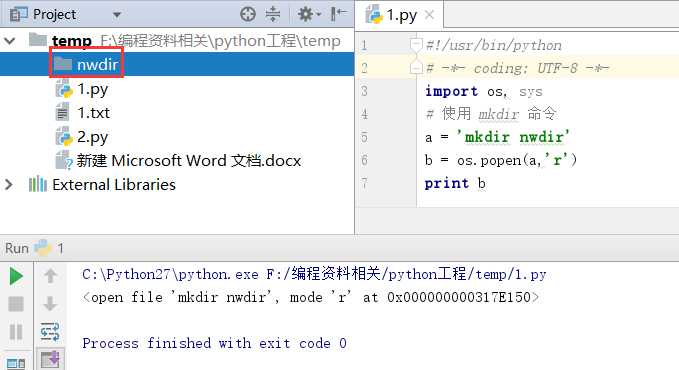Click the scroll from source target icon

pyautogui.click(x=248, y=14)
